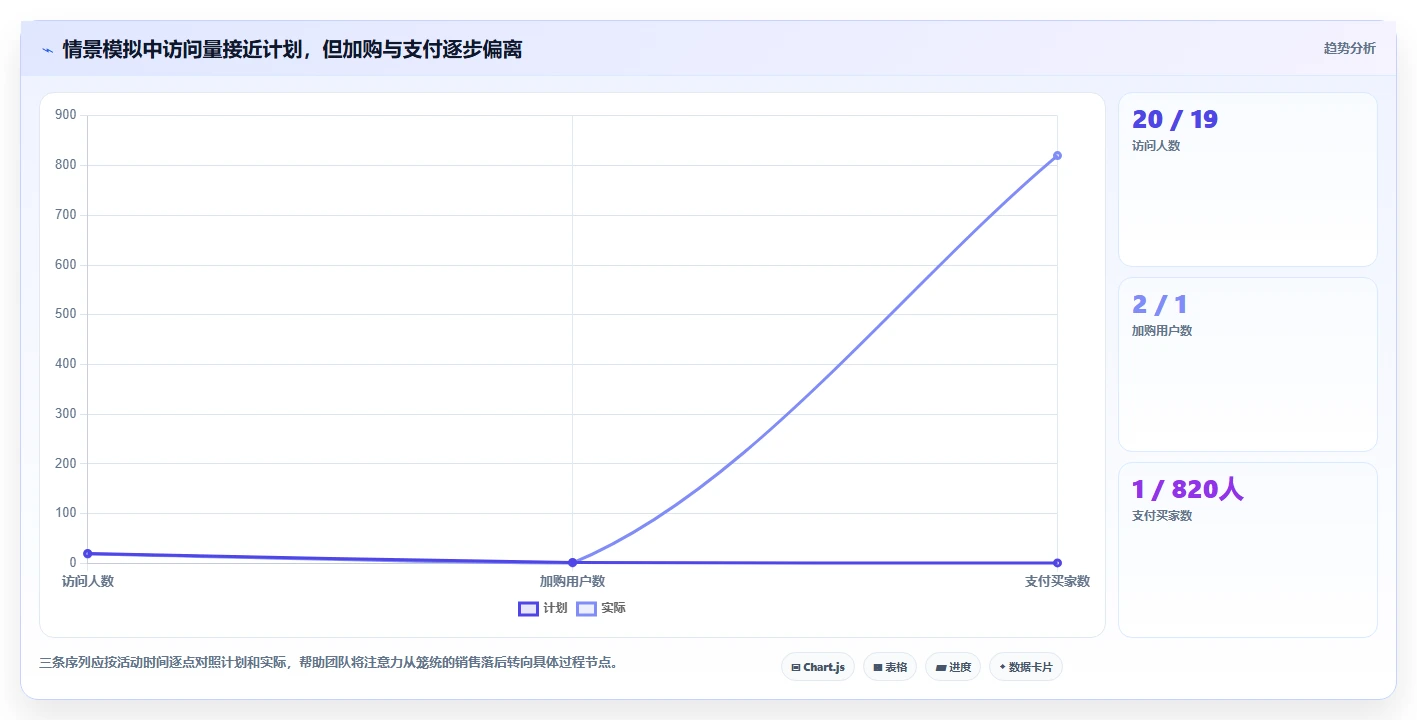Click the 900 y-axis value
The width and height of the screenshot is (1417, 720).
click(x=66, y=115)
